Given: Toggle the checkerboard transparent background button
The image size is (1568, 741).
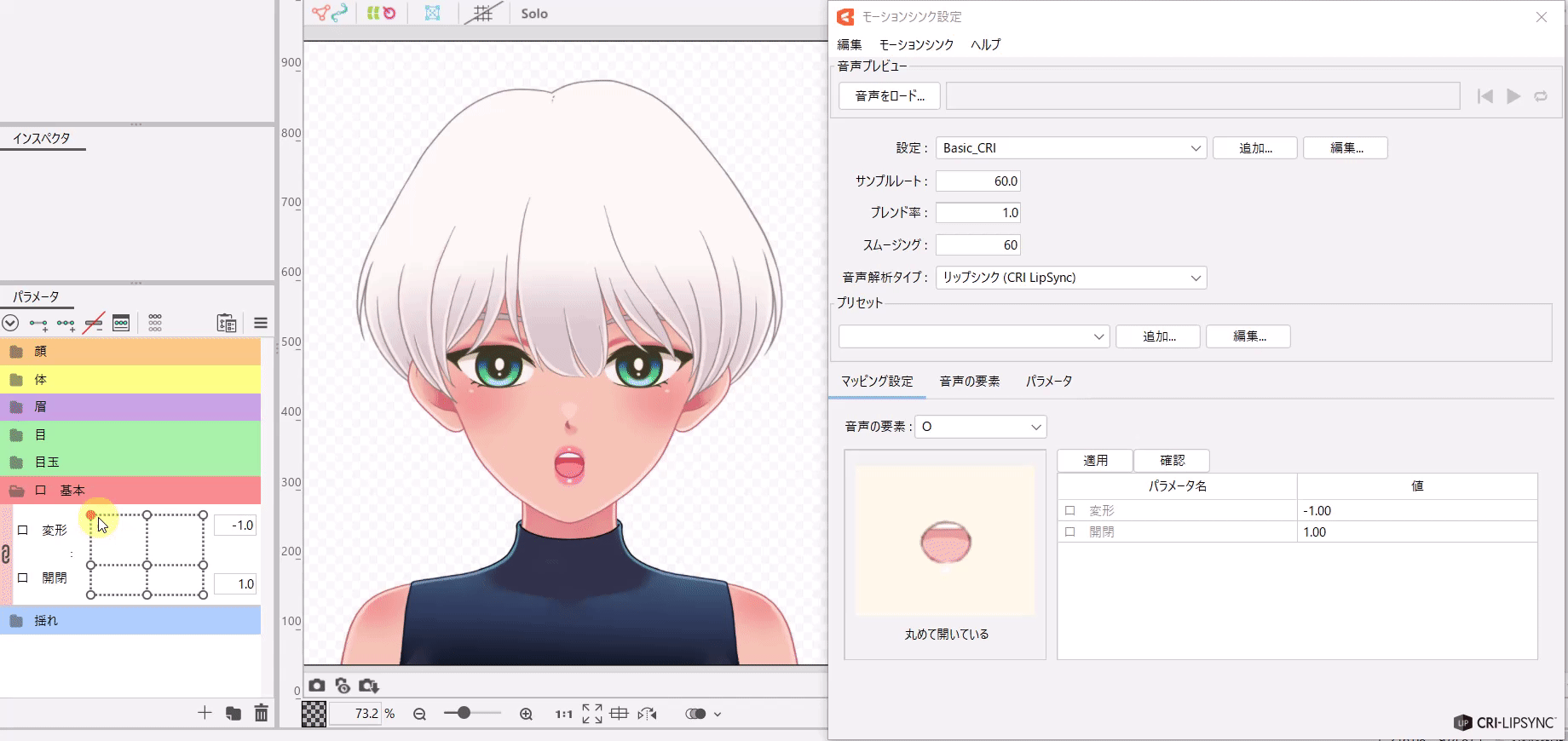Looking at the screenshot, I should point(314,714).
